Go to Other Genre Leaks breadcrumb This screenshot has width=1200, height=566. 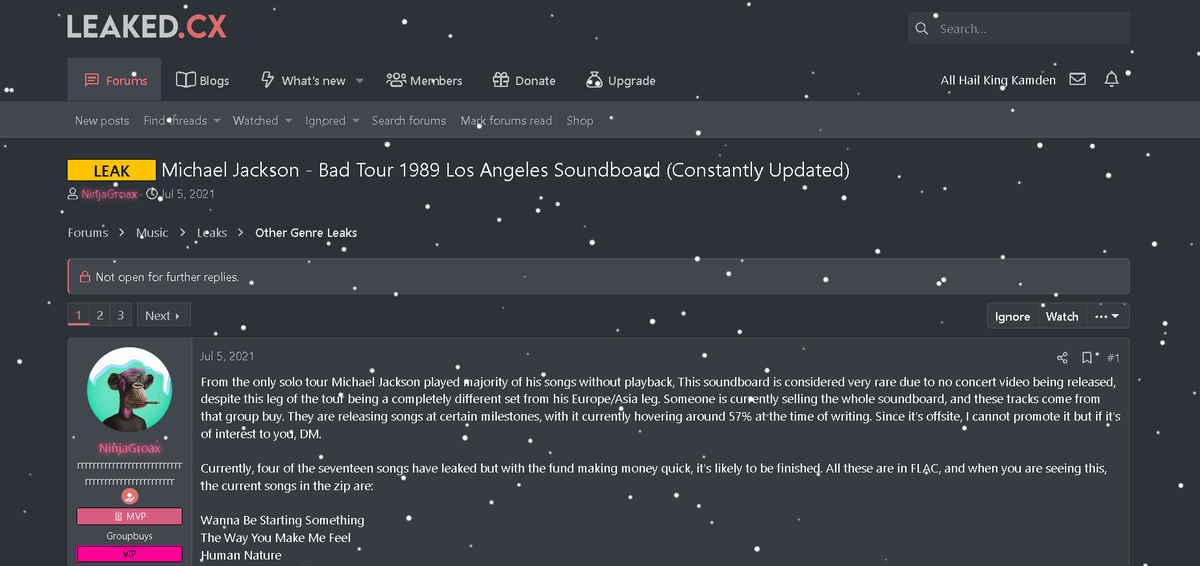click(x=306, y=232)
